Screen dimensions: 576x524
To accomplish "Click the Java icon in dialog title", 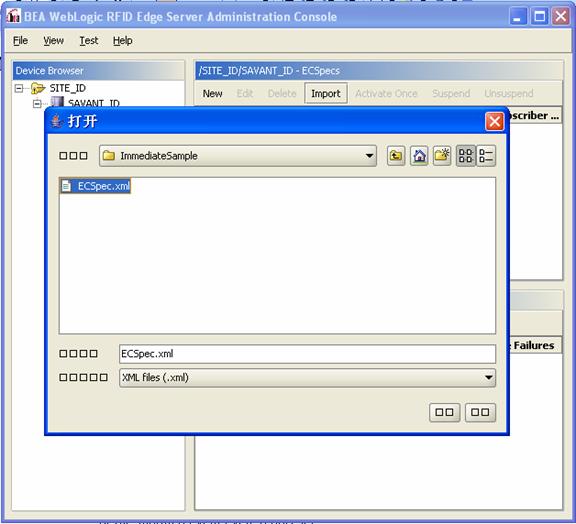I will coord(57,121).
